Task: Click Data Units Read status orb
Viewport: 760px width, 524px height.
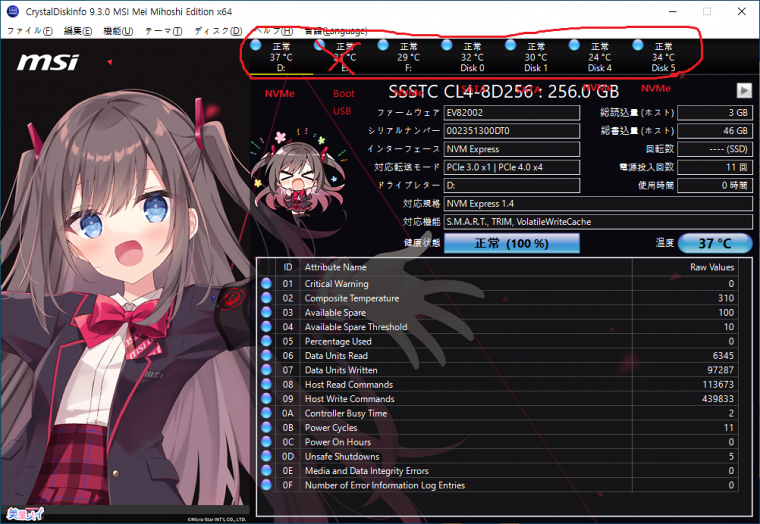Action: tap(266, 355)
